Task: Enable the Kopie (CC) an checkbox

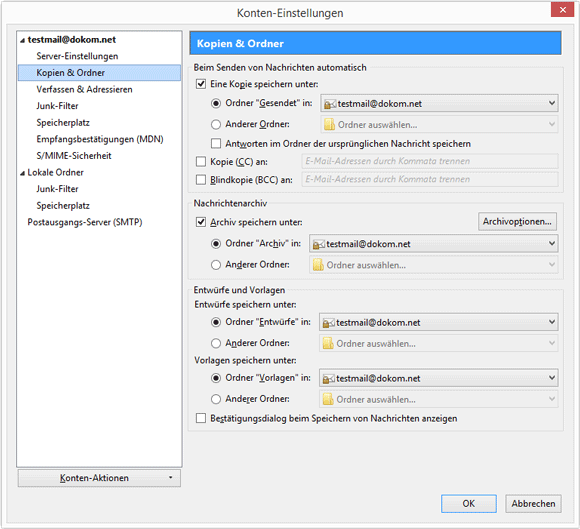Action: coord(201,161)
